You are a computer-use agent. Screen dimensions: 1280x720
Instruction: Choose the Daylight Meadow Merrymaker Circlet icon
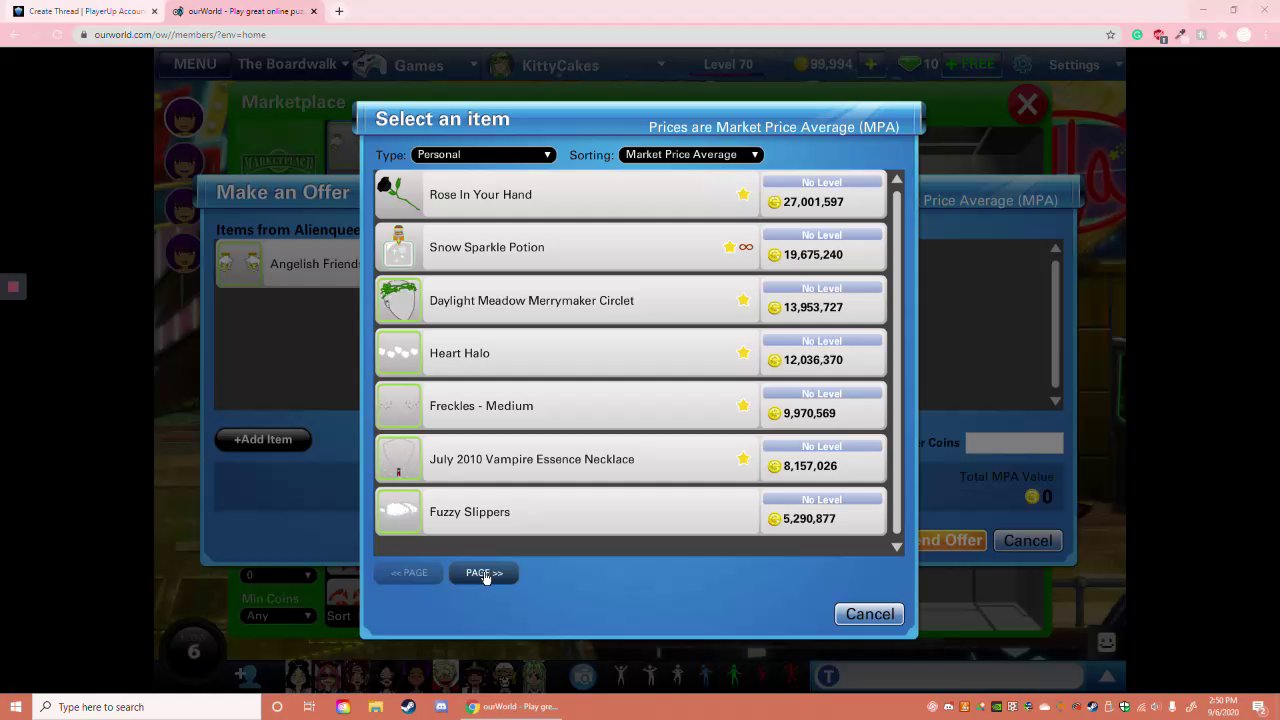[399, 300]
